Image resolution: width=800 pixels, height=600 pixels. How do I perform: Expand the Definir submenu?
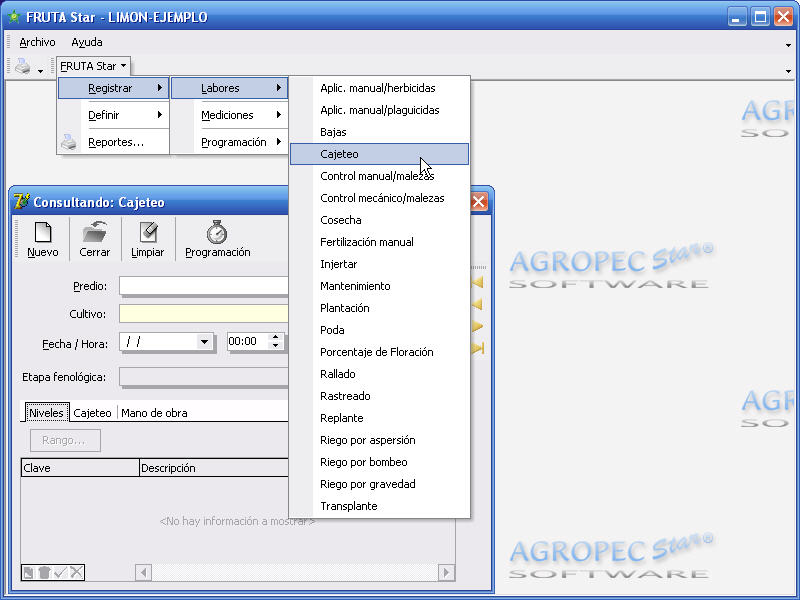pyautogui.click(x=113, y=115)
